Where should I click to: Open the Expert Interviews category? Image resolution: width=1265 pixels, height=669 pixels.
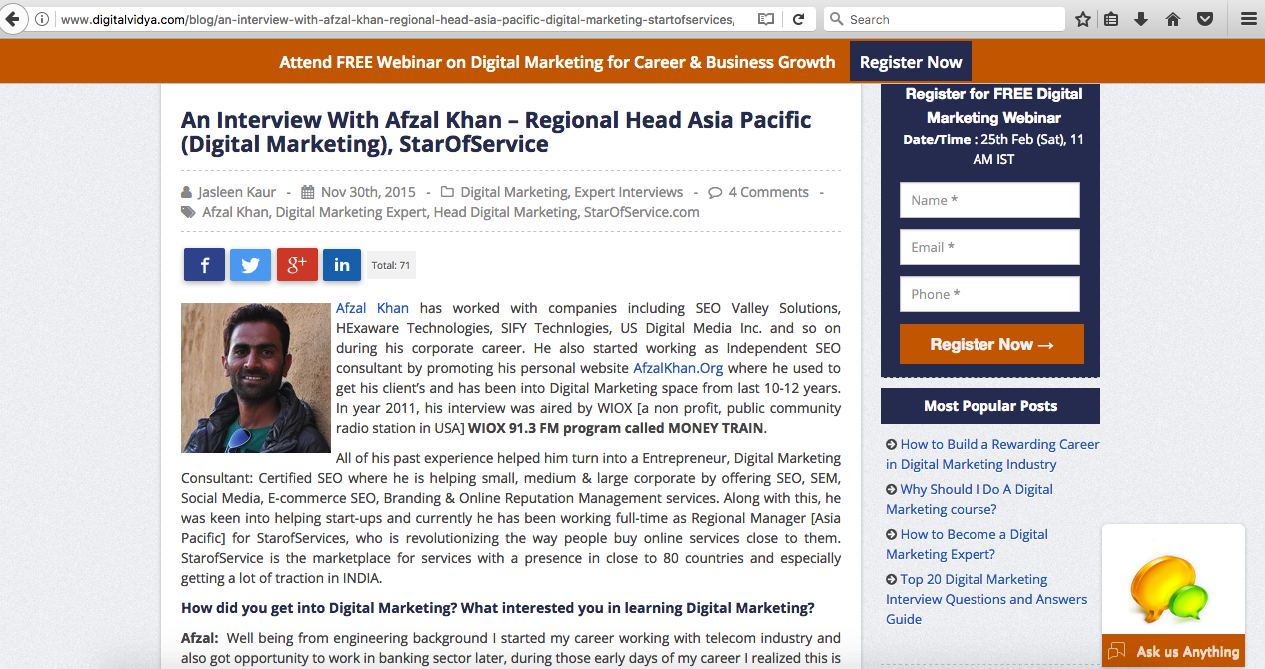click(626, 191)
